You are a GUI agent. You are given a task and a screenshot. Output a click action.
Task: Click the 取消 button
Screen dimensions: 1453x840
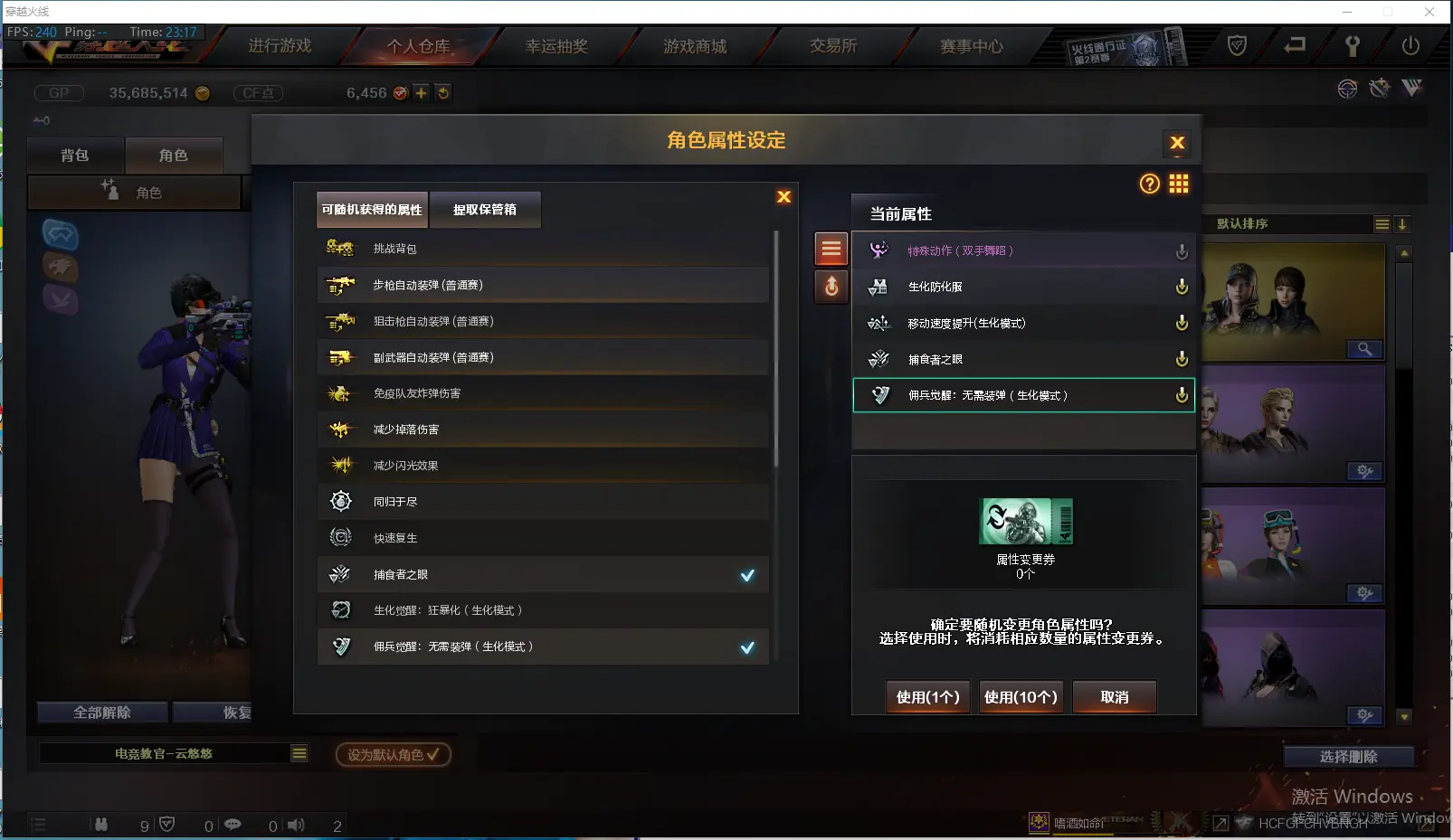(1115, 697)
